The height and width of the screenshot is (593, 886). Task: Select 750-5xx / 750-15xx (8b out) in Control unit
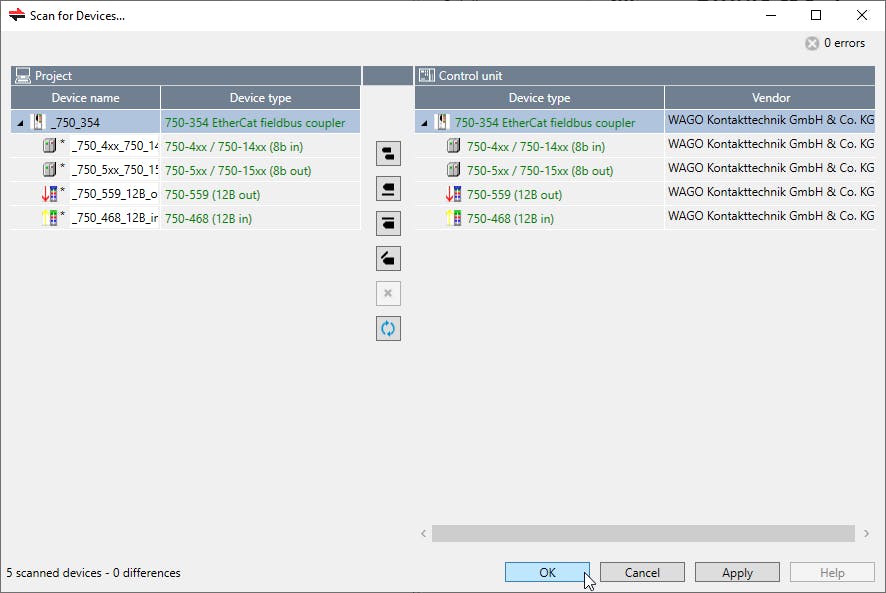pos(540,170)
